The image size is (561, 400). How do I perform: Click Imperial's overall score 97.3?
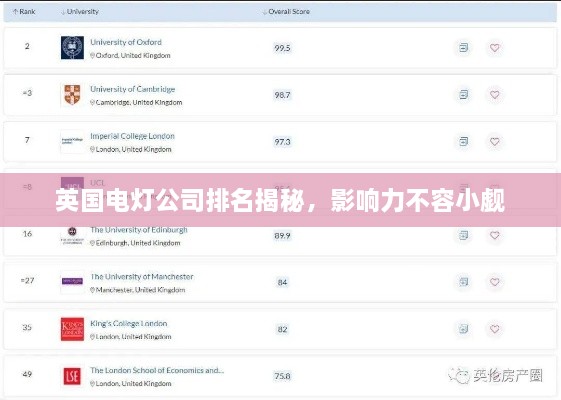pos(282,142)
